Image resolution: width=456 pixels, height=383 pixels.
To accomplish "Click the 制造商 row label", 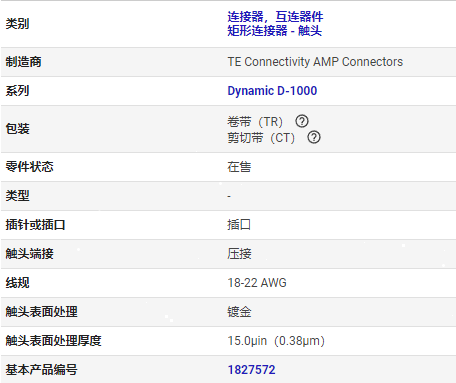I will (x=23, y=62).
